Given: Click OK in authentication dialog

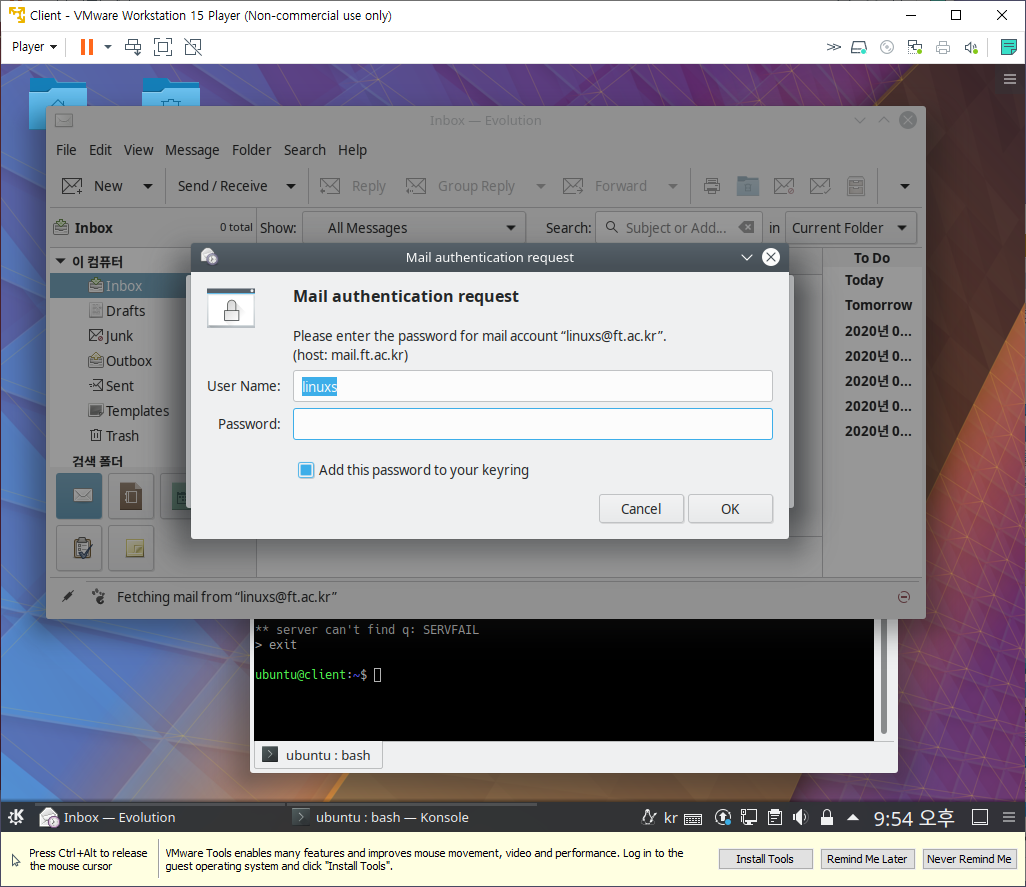Looking at the screenshot, I should click(x=730, y=509).
